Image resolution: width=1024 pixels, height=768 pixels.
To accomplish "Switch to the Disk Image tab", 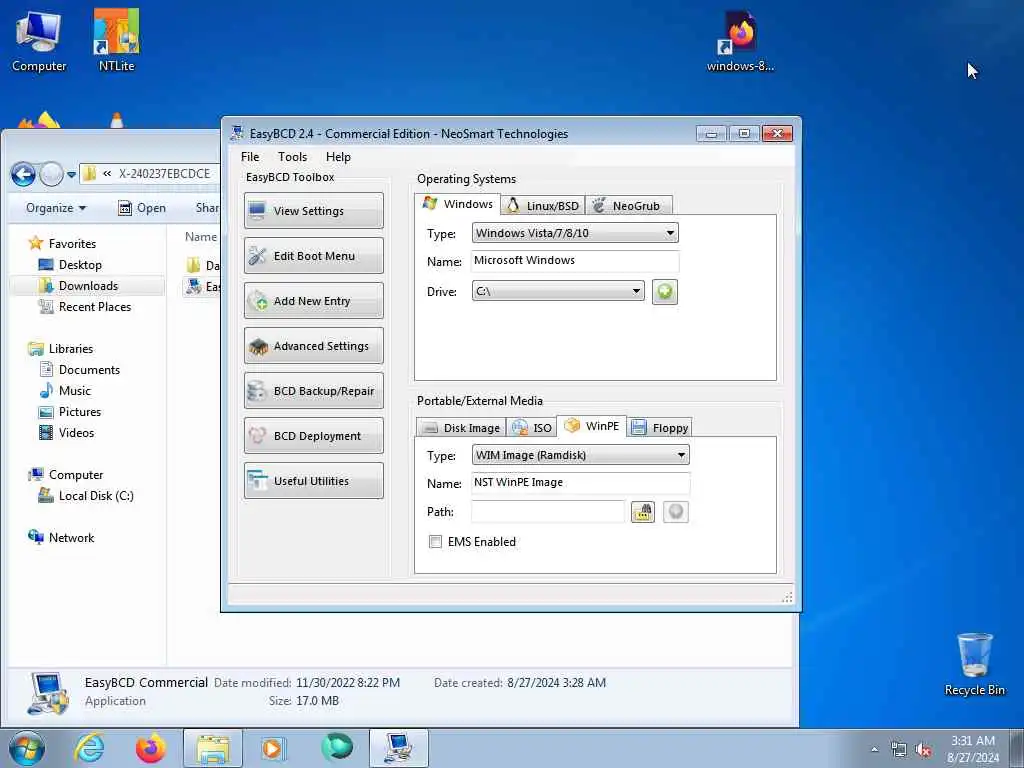I will pyautogui.click(x=461, y=428).
